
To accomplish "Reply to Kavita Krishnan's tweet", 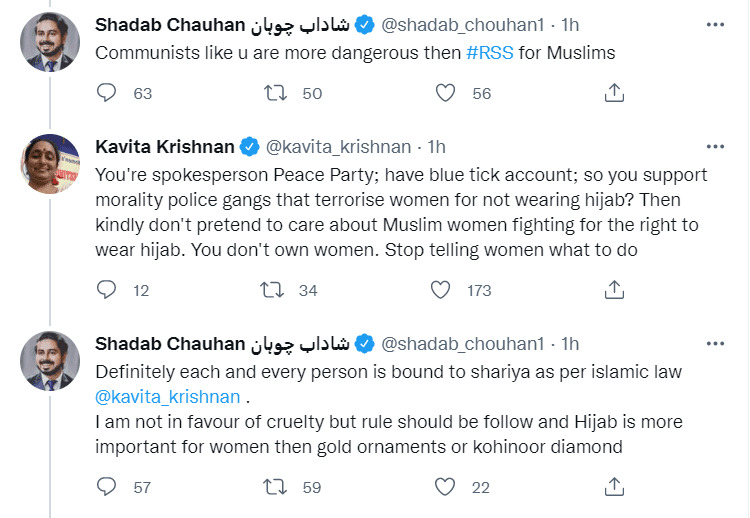I will pos(108,290).
